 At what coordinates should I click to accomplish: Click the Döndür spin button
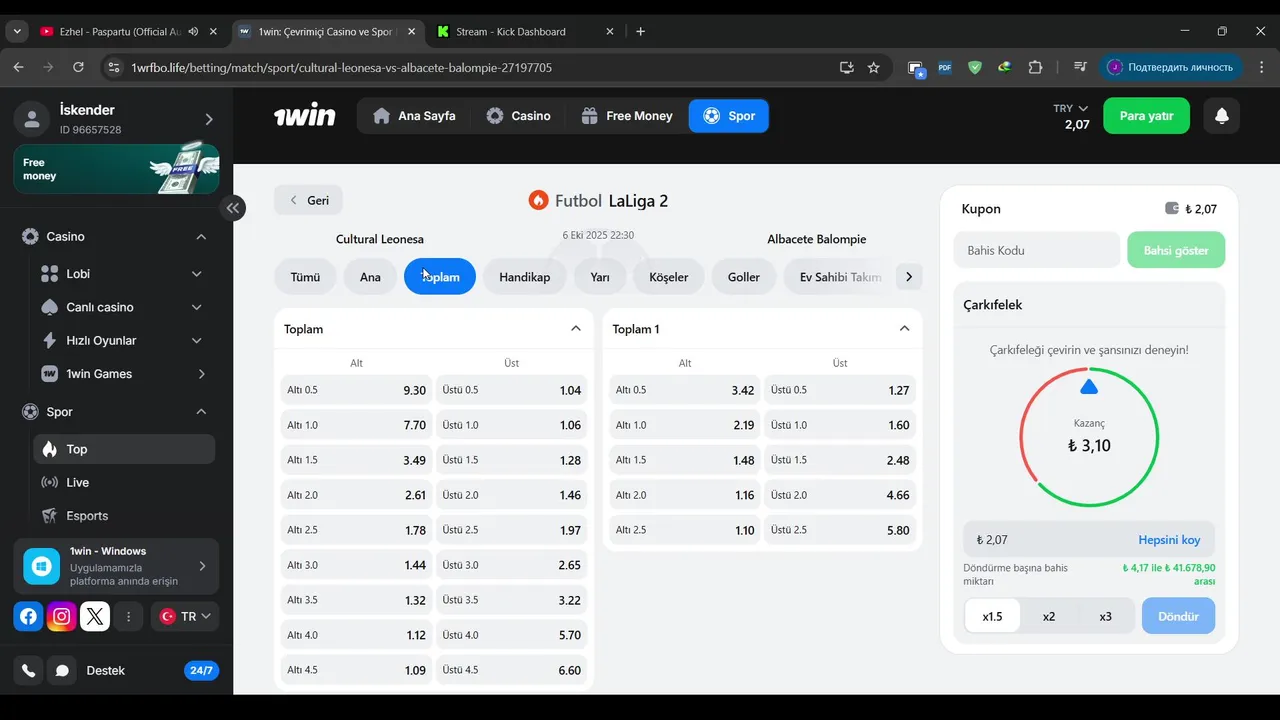pos(1178,616)
